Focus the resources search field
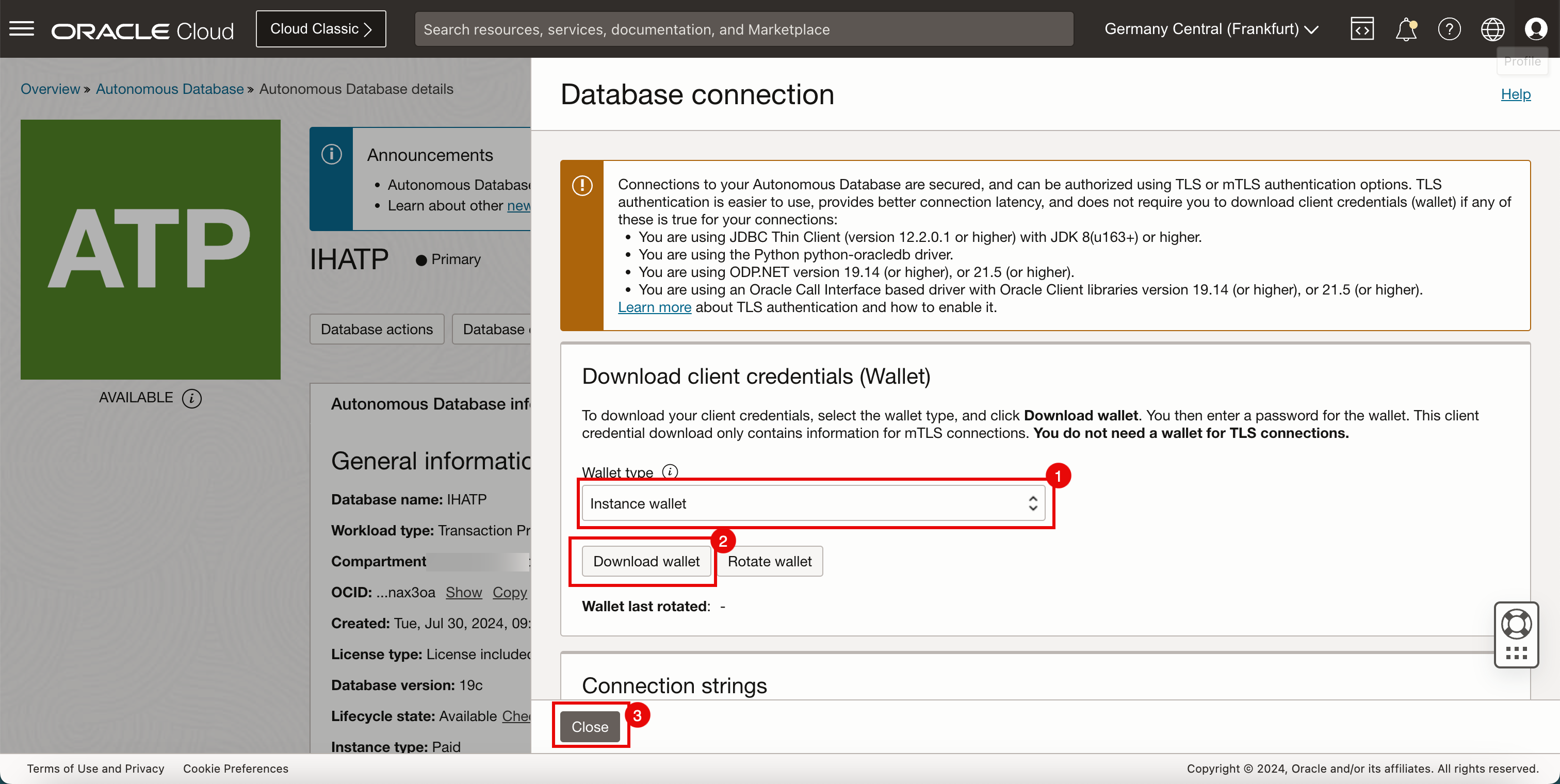 (x=744, y=29)
